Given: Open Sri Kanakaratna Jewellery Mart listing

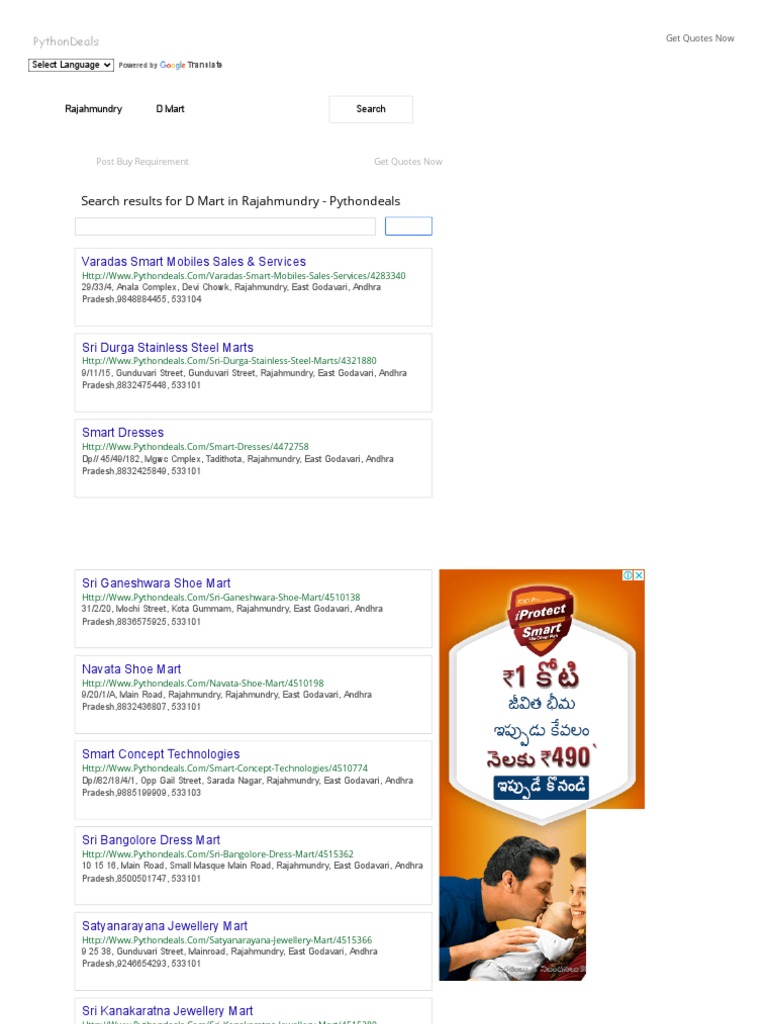Looking at the screenshot, I should [x=167, y=1011].
